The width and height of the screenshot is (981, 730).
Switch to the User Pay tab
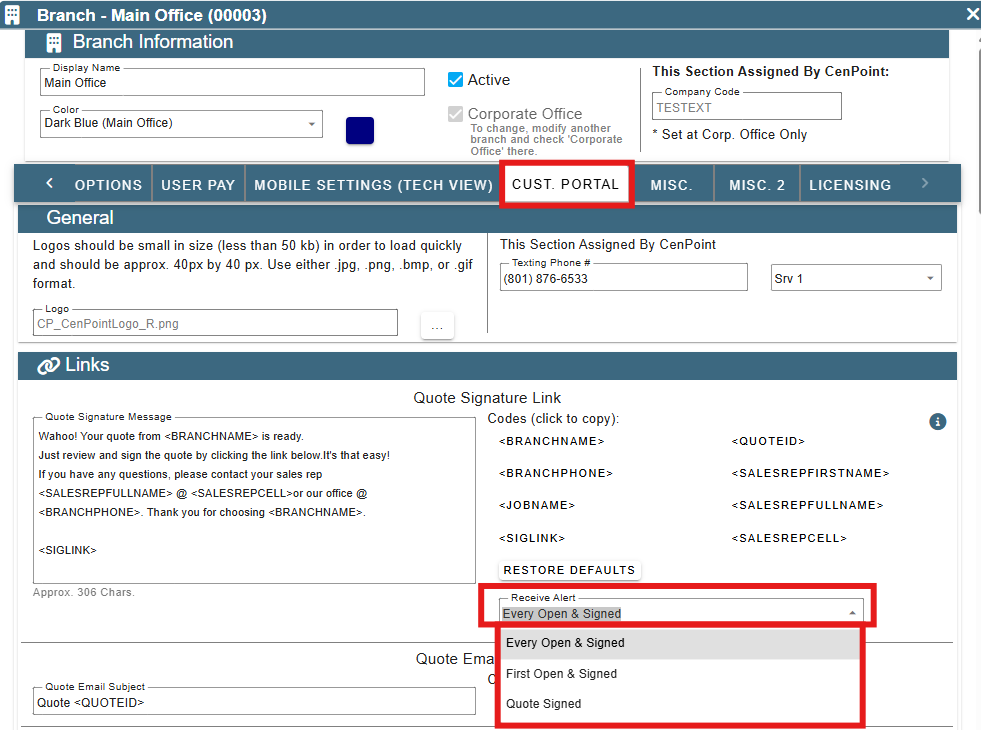198,185
